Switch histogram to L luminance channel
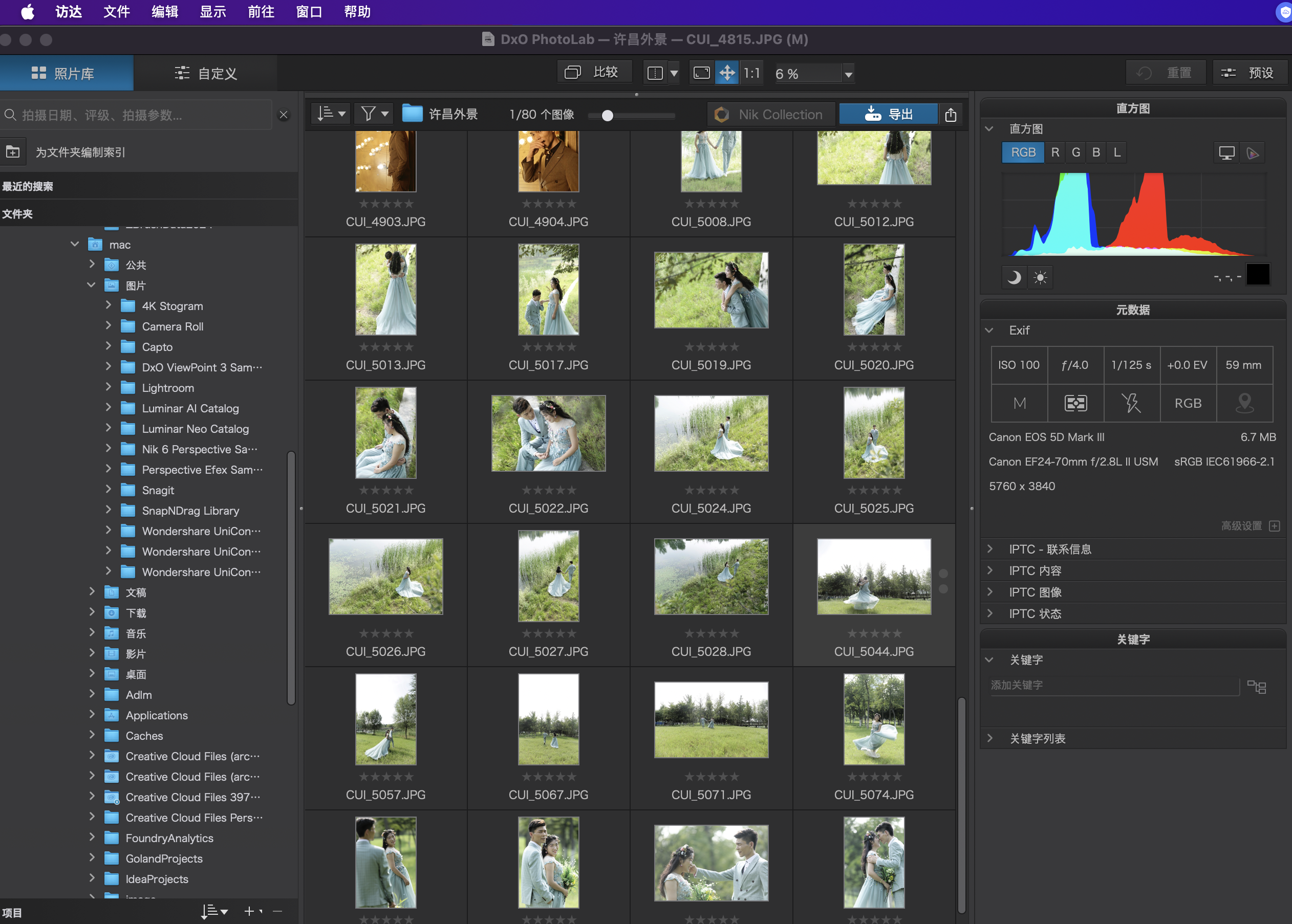The width and height of the screenshot is (1292, 924). coord(1117,152)
